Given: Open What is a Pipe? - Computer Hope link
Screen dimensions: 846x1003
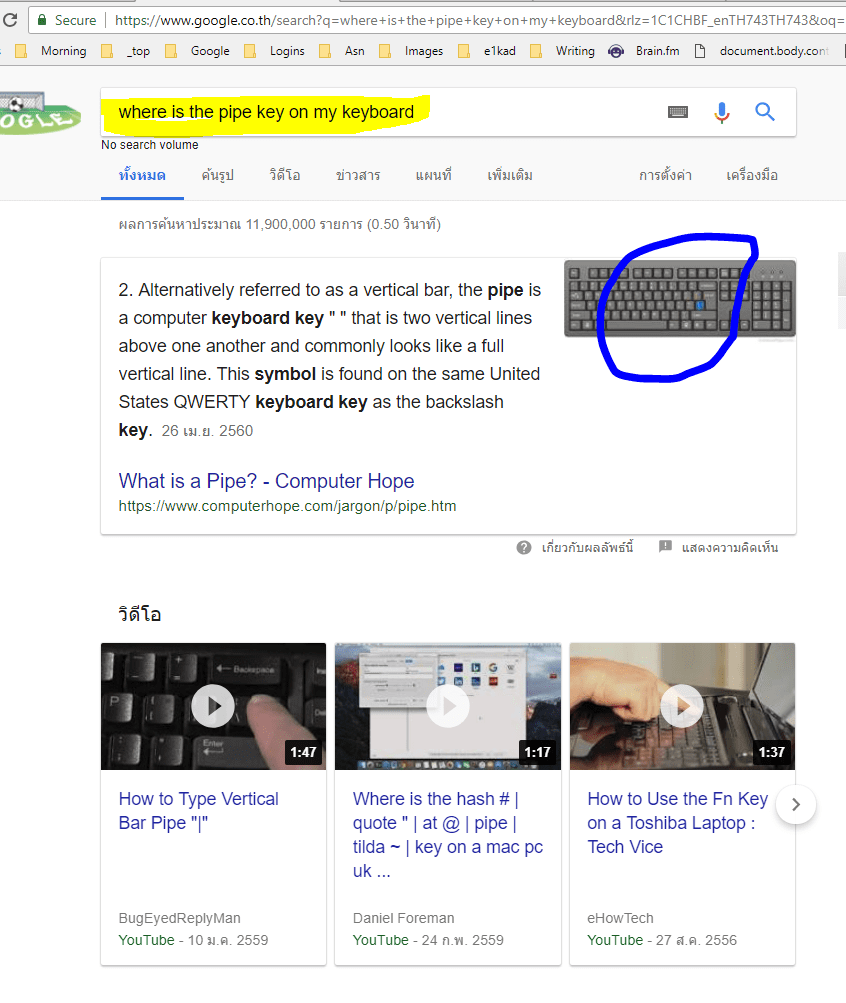Looking at the screenshot, I should (267, 481).
